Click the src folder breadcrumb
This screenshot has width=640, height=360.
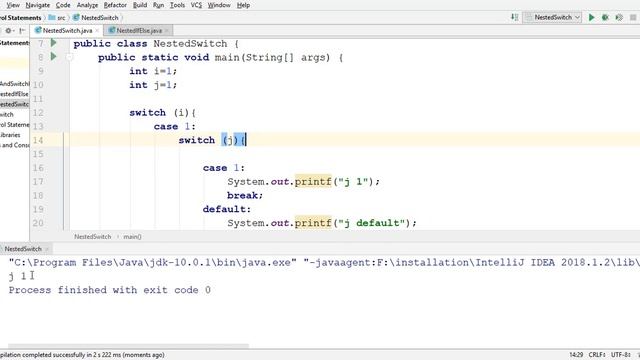(57, 18)
